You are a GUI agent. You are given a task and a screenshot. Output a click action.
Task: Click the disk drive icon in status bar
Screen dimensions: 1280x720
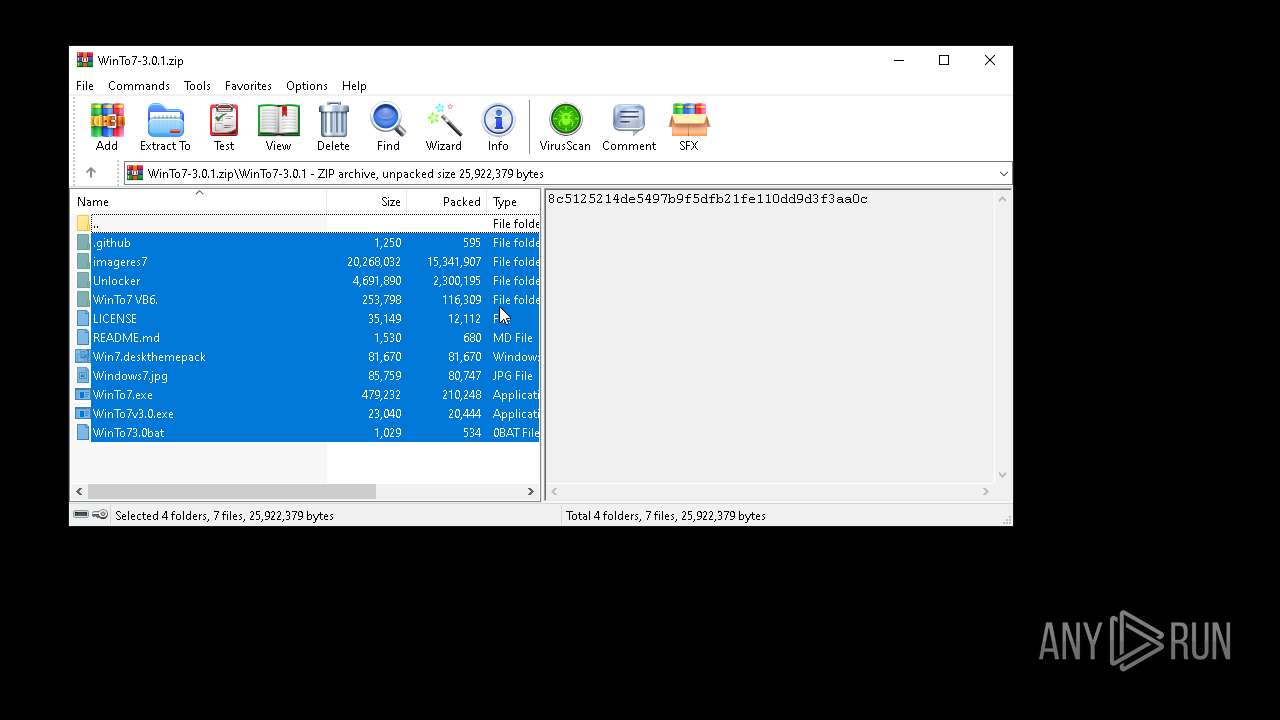pyautogui.click(x=81, y=515)
